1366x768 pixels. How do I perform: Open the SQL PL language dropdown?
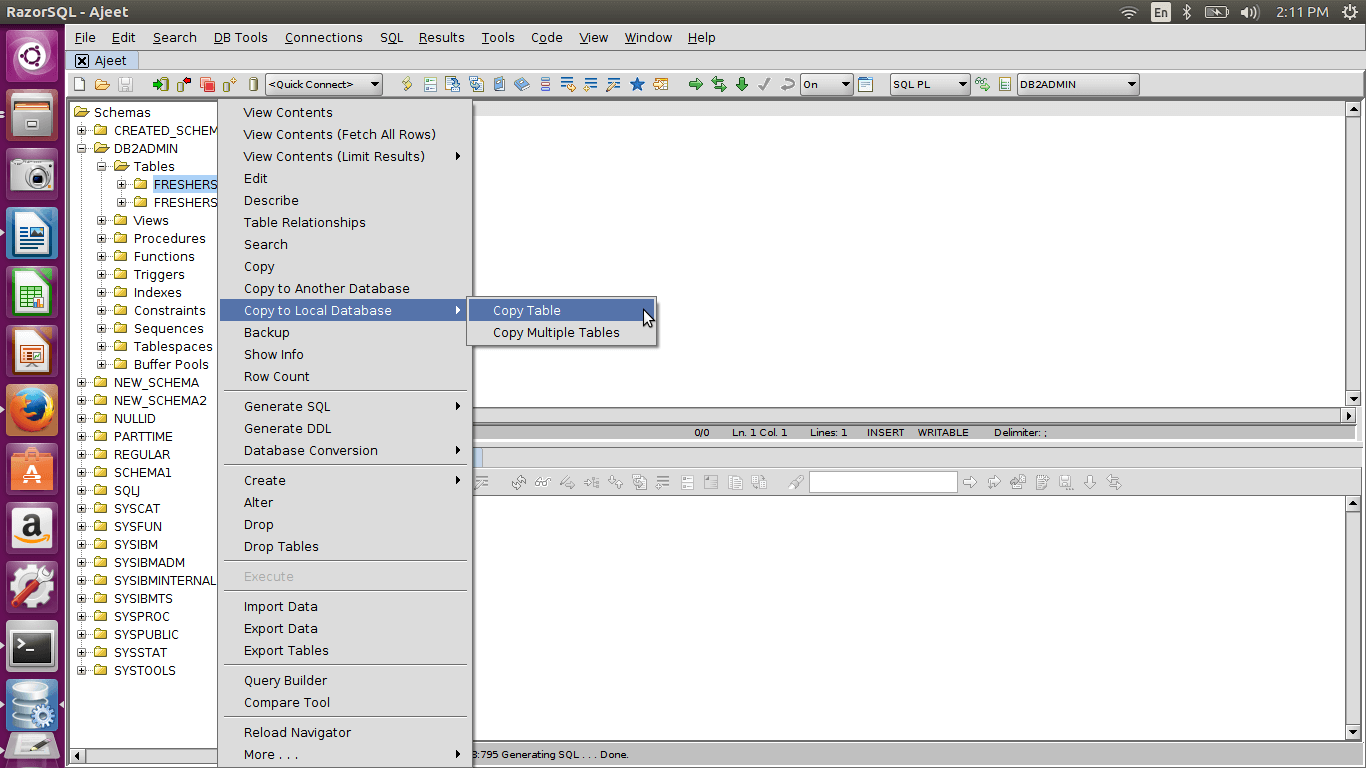930,85
